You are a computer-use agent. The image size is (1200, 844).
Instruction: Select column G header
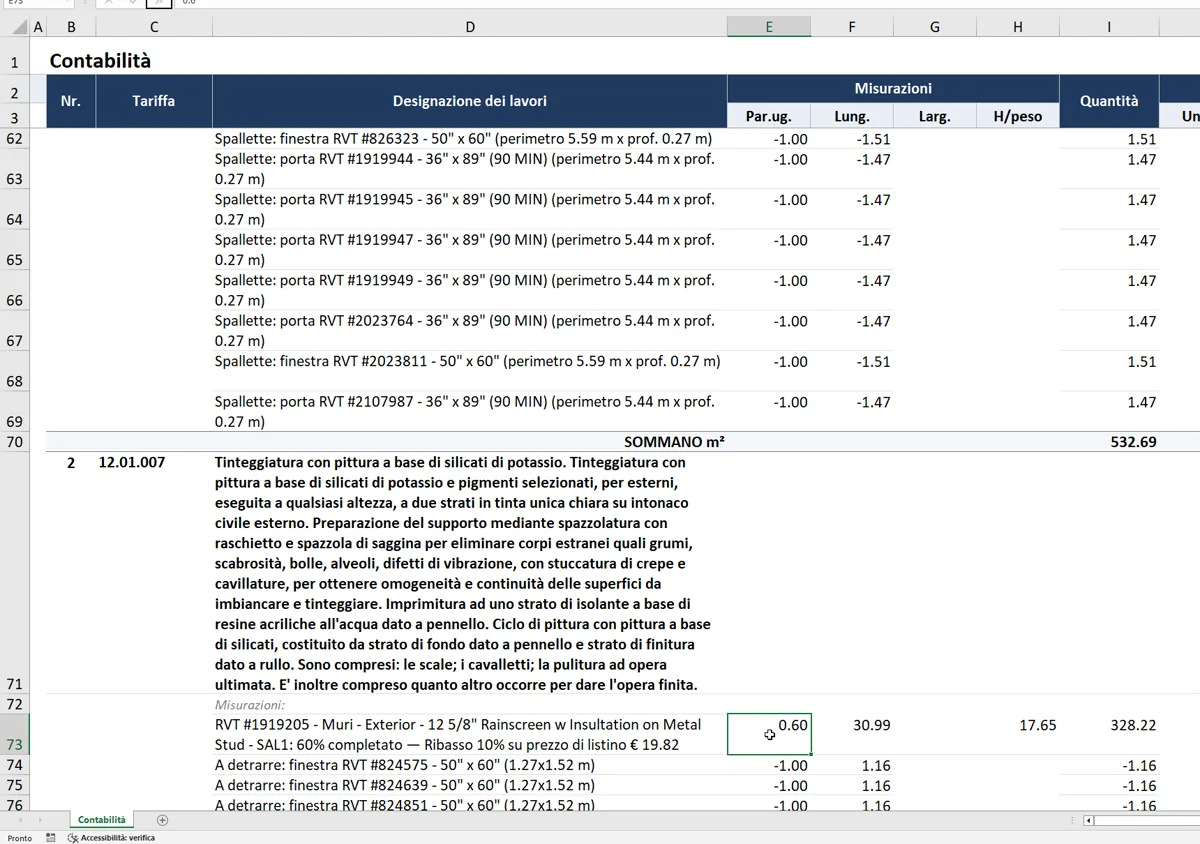(935, 27)
